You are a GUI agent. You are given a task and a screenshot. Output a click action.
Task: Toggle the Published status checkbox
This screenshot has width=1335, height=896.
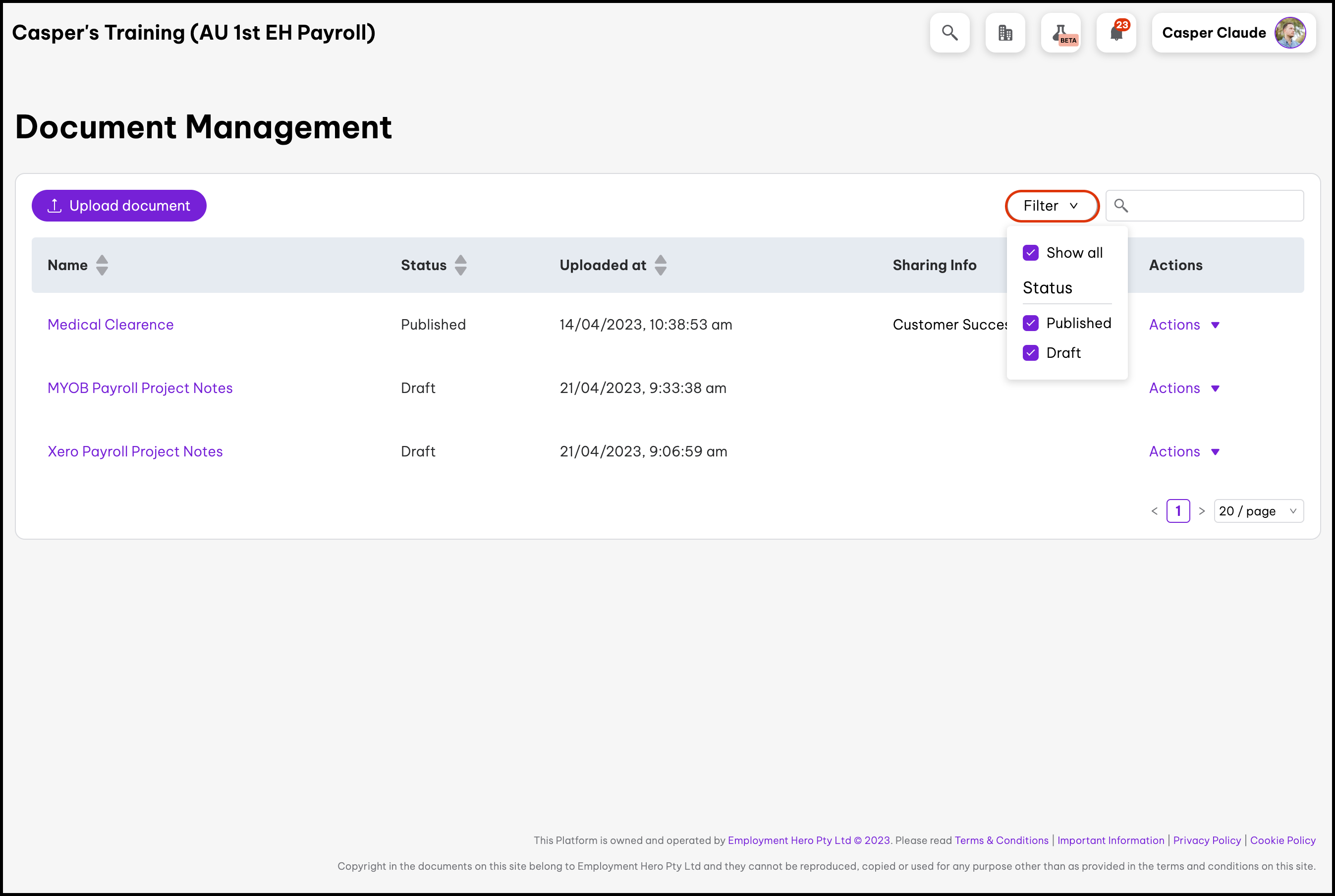point(1031,324)
